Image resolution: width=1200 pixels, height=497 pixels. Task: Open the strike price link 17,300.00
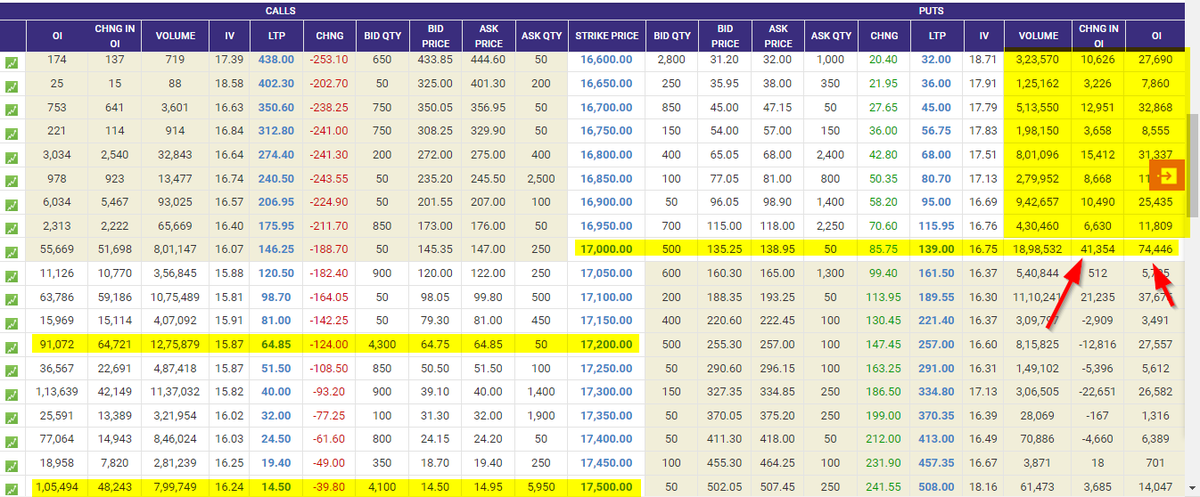pos(606,391)
